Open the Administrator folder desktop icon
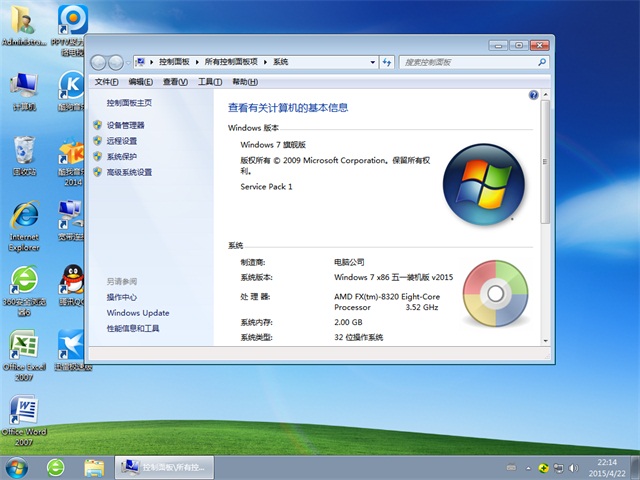640x480 pixels. [x=24, y=27]
